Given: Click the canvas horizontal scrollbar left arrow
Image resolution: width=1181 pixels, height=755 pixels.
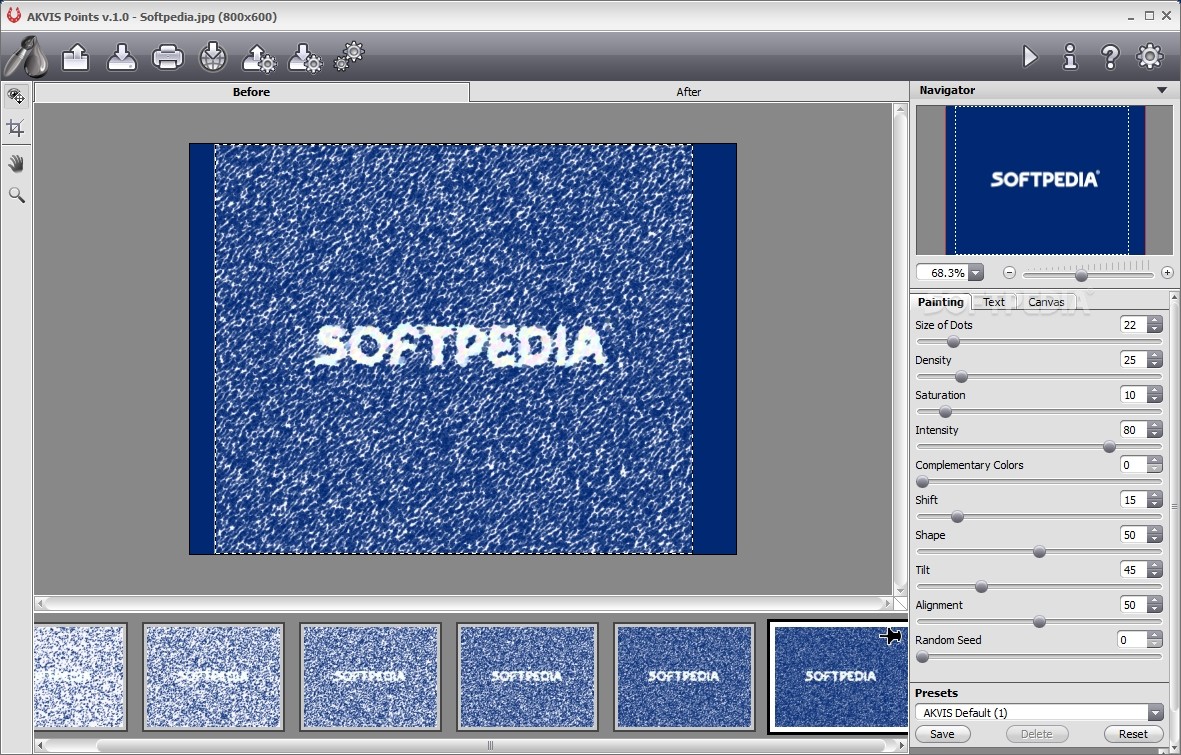Looking at the screenshot, I should pyautogui.click(x=41, y=604).
